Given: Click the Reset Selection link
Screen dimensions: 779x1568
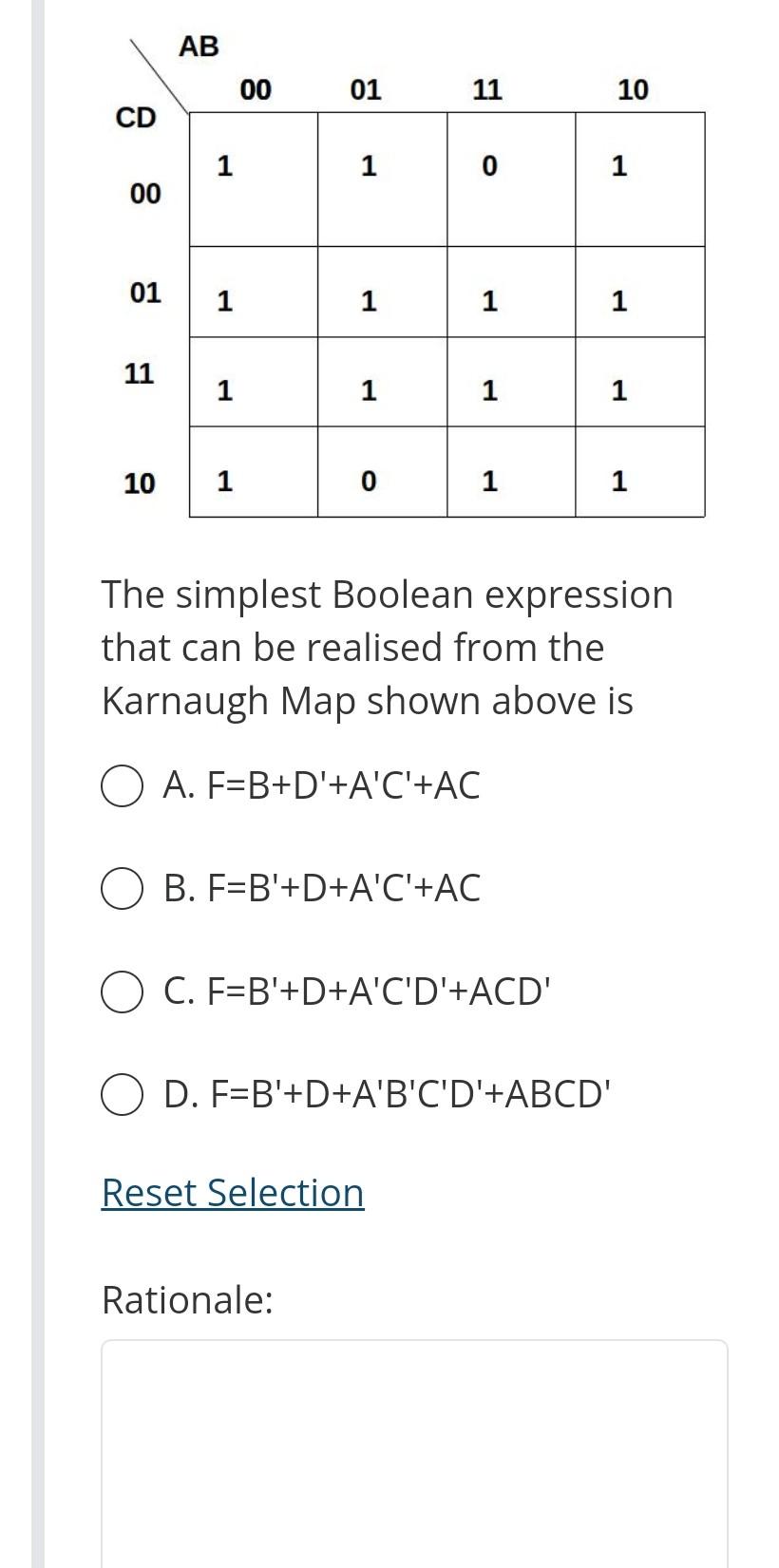Looking at the screenshot, I should [232, 1193].
